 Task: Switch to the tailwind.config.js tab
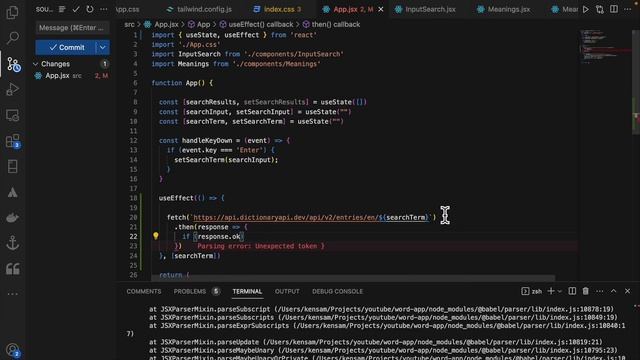[x=200, y=9]
